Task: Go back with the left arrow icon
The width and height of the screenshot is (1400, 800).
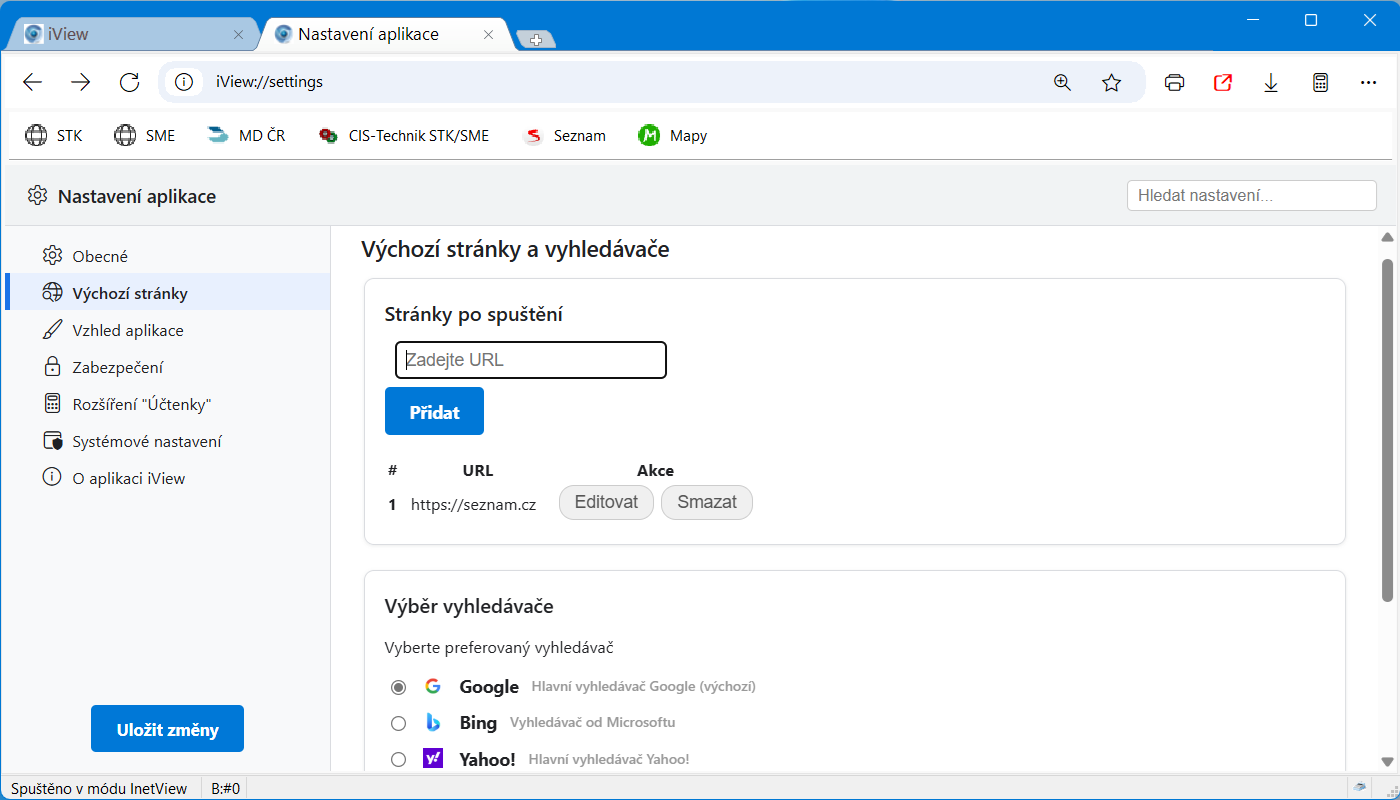Action: tap(33, 83)
